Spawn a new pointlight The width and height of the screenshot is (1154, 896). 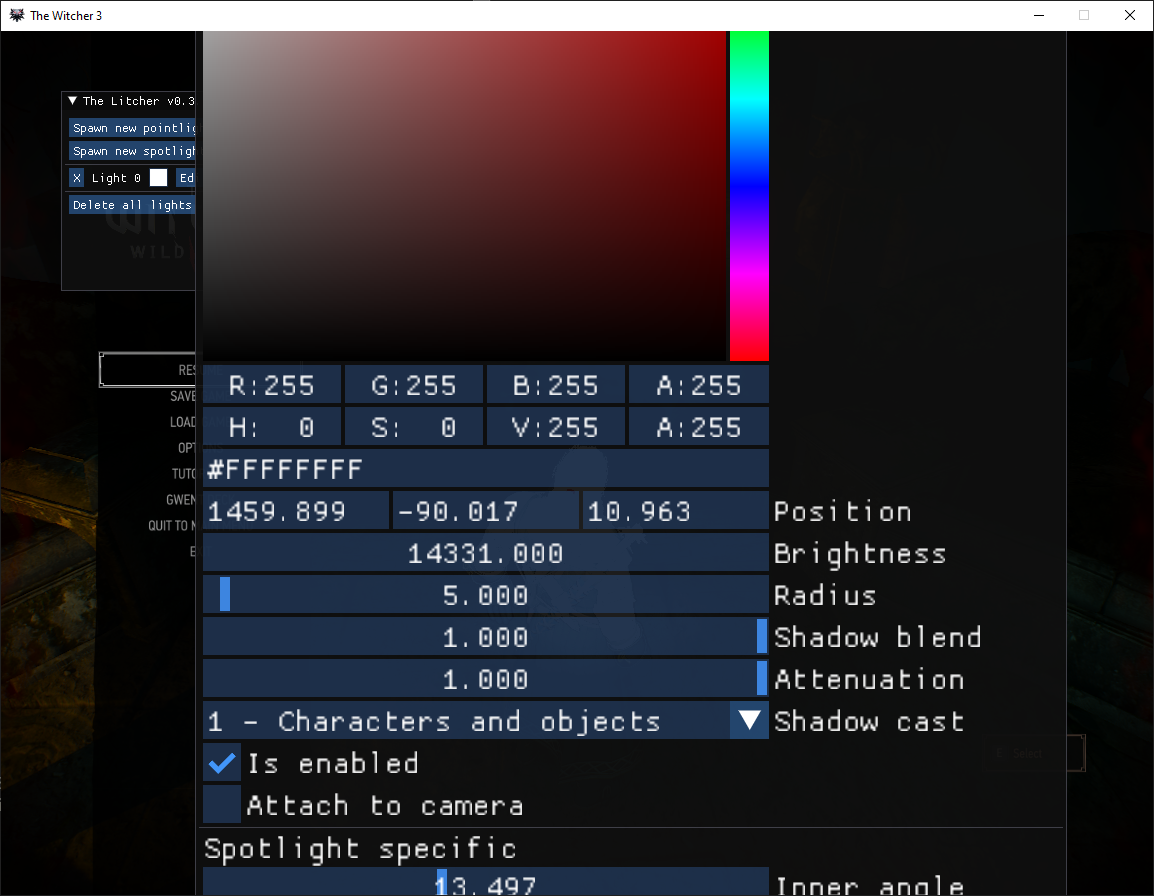(132, 128)
